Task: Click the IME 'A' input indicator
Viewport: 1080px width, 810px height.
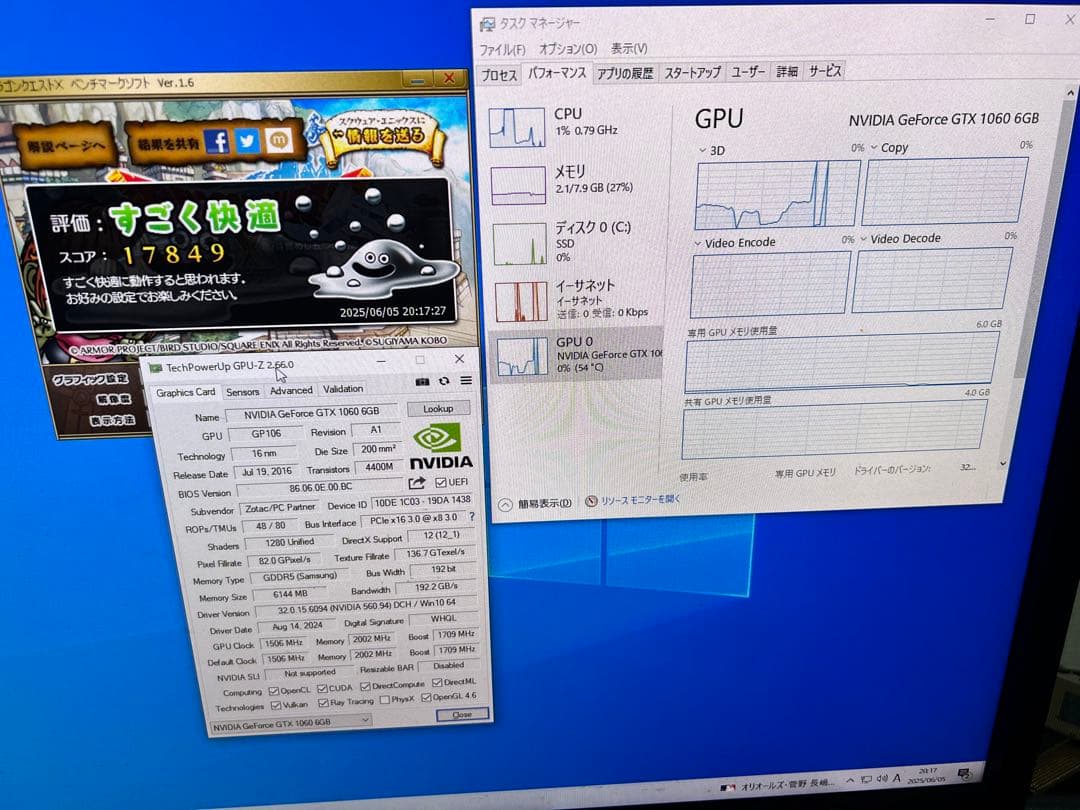Action: [x=897, y=778]
